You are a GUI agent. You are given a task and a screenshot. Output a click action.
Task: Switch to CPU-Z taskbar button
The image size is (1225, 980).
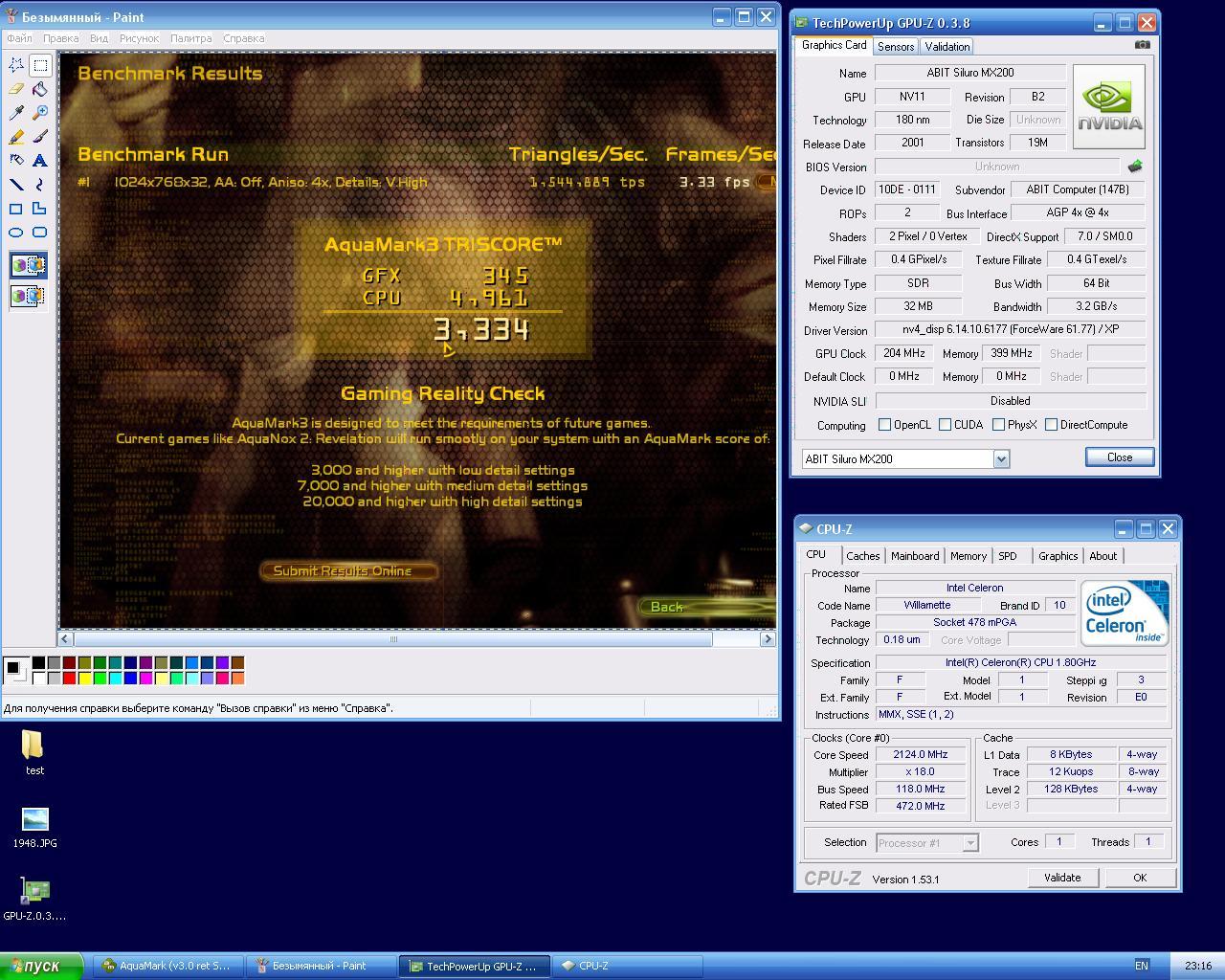tap(628, 966)
